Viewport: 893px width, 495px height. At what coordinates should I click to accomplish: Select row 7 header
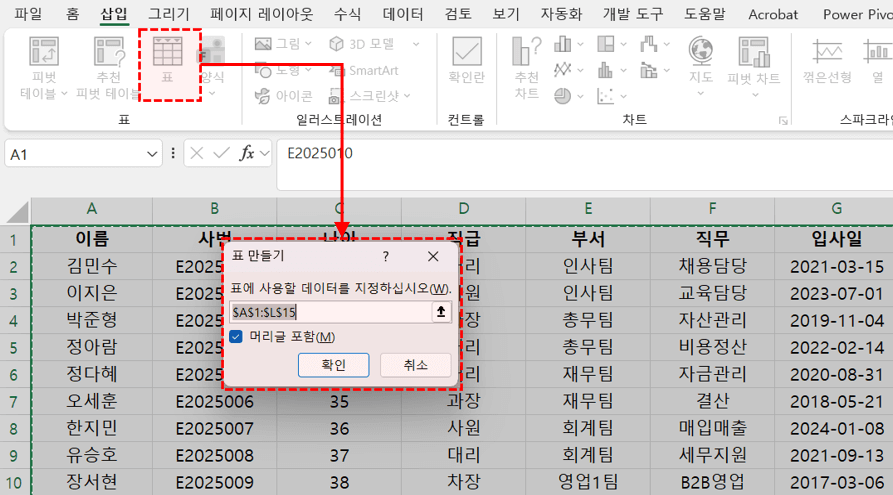pos(14,402)
